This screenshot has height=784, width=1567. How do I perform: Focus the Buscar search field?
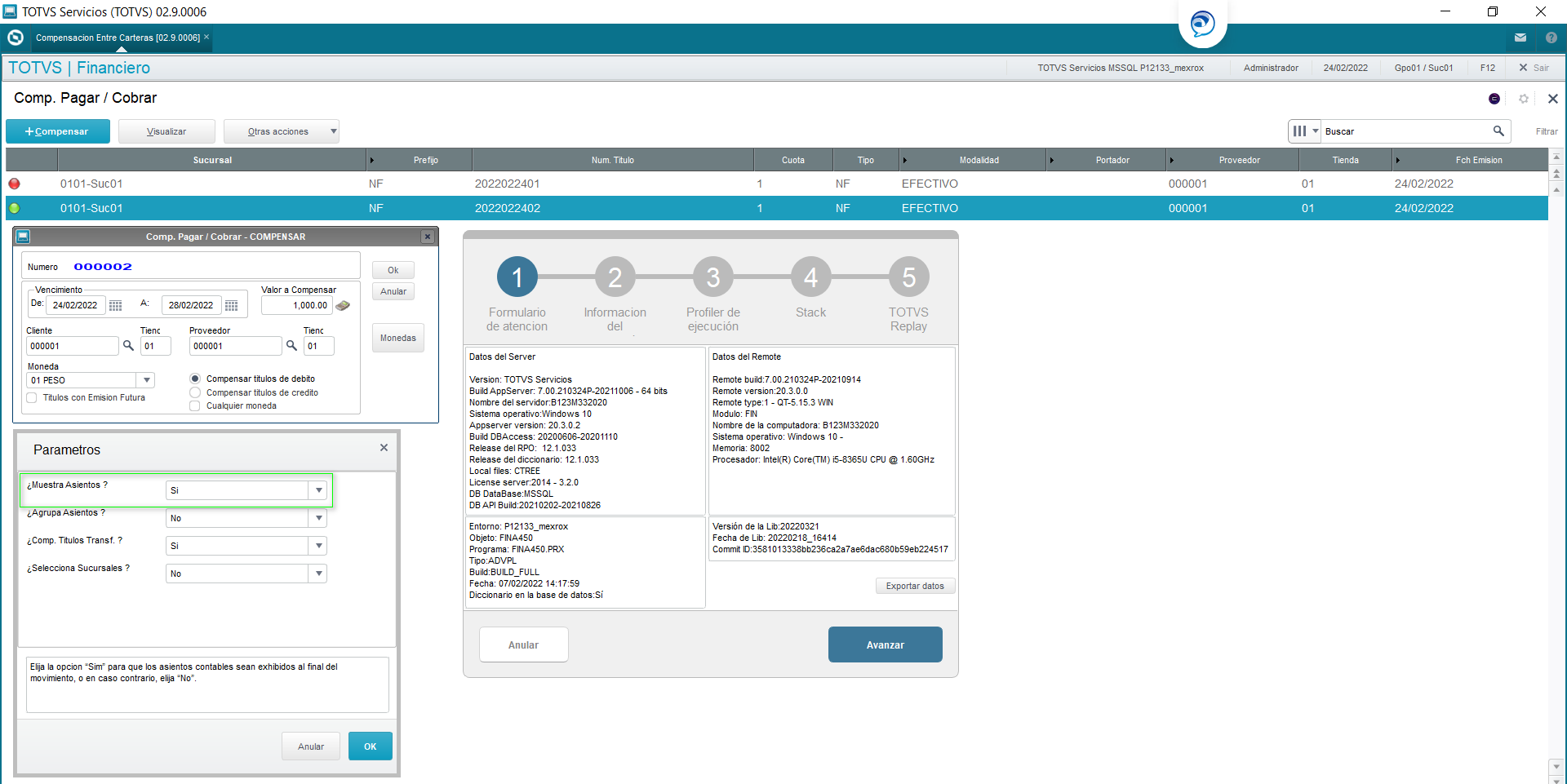[x=1406, y=131]
